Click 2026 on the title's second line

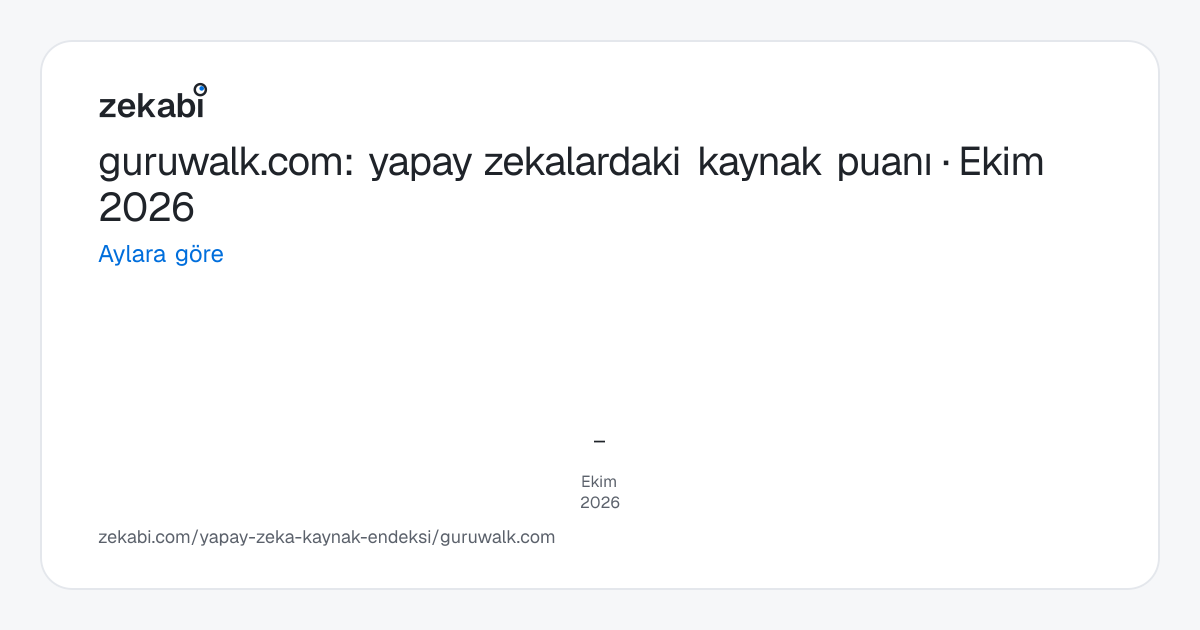pos(146,208)
